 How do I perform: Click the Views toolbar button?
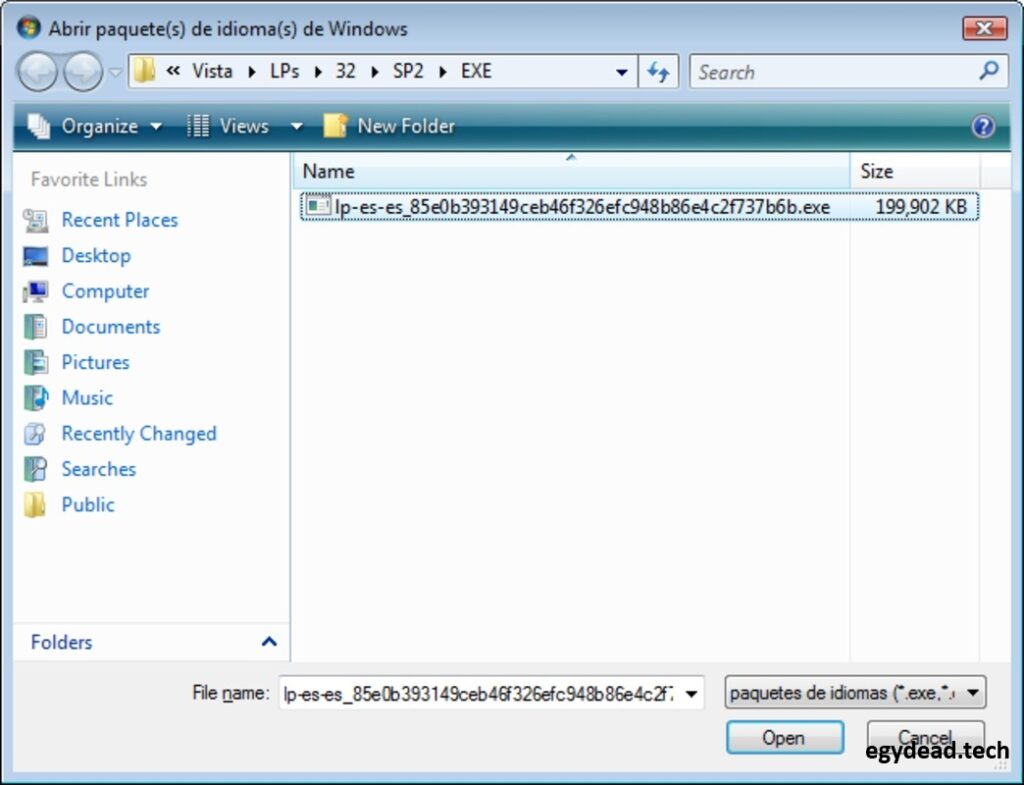pyautogui.click(x=229, y=126)
